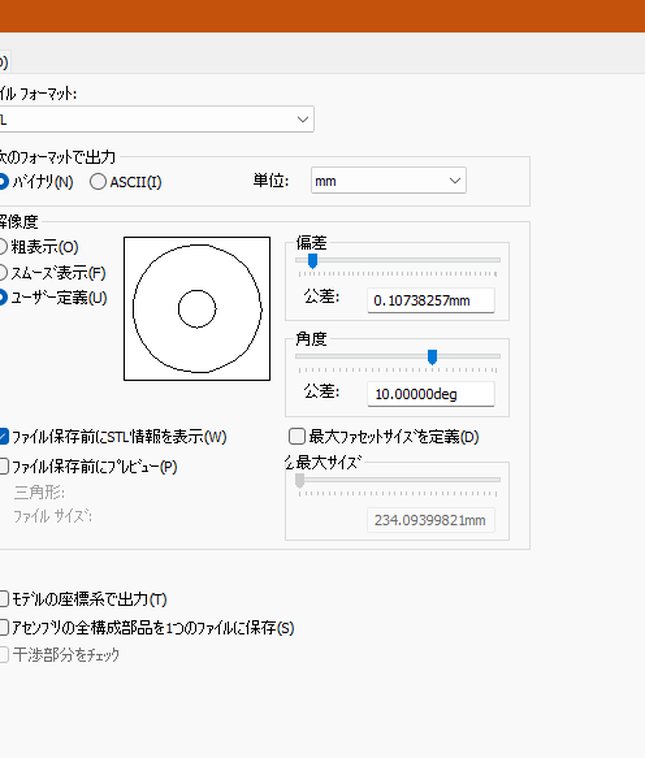Viewport: 645px width, 758px height.
Task: Open the file format dropdown
Action: pyautogui.click(x=157, y=119)
